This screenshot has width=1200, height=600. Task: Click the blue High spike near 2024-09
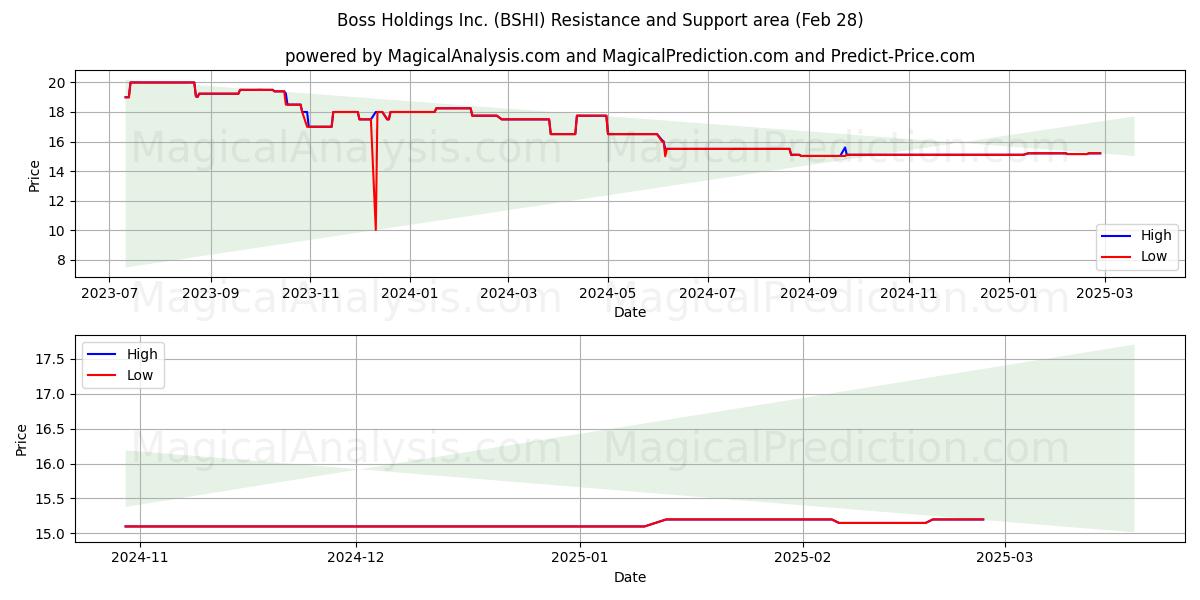[x=845, y=149]
